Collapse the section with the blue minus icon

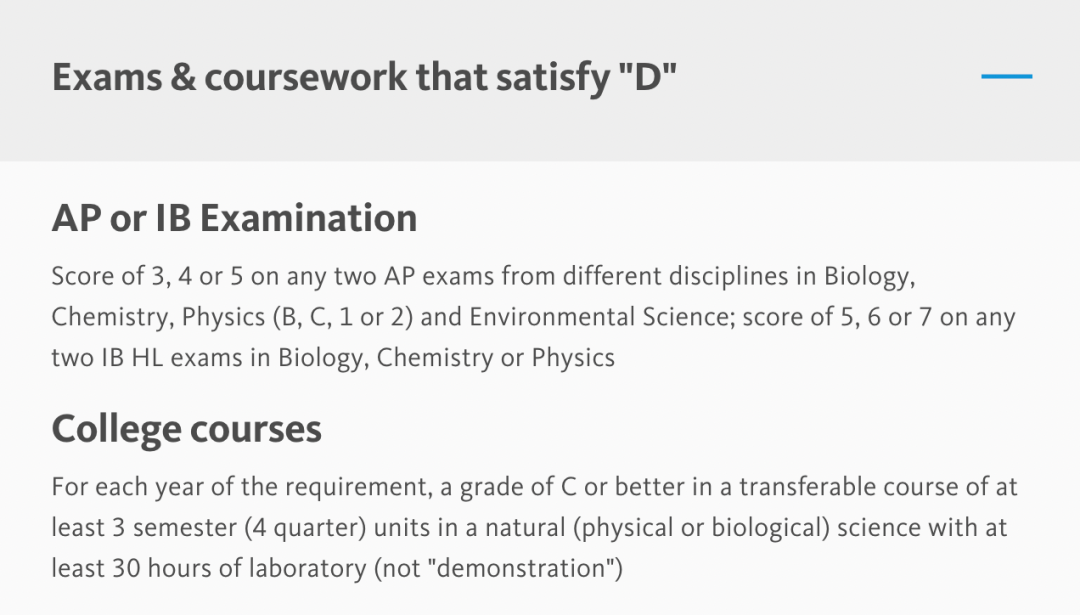(1006, 77)
